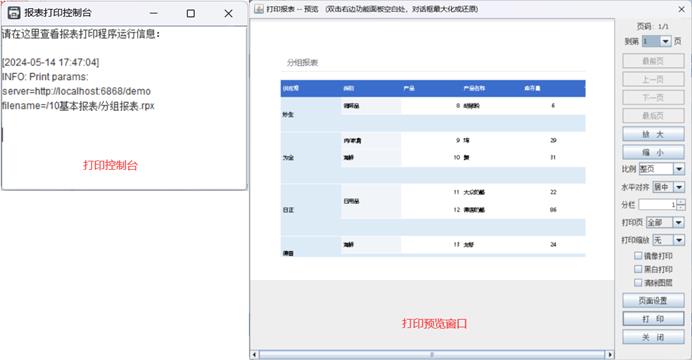Click the timestamp 2024-05-14 17:47:04 log line
This screenshot has width=692, height=360.
click(50, 62)
